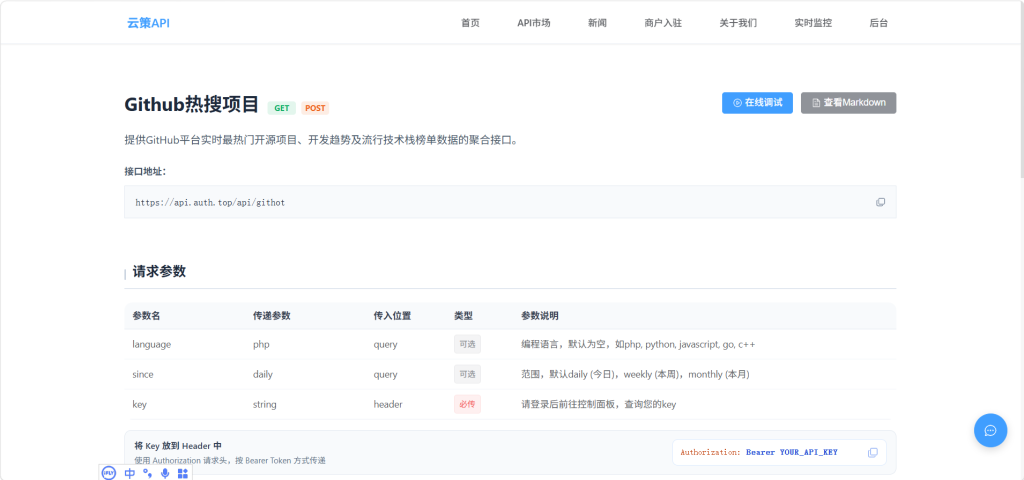Screen dimensions: 1024x480
Task: Open the IME toolbox grid icon
Action: point(183,473)
